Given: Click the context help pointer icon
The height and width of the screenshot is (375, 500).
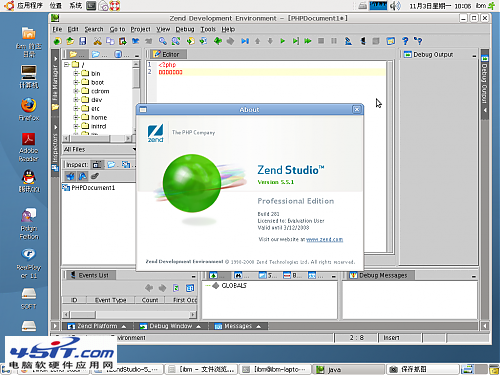Looking at the screenshot, I should coord(418,41).
